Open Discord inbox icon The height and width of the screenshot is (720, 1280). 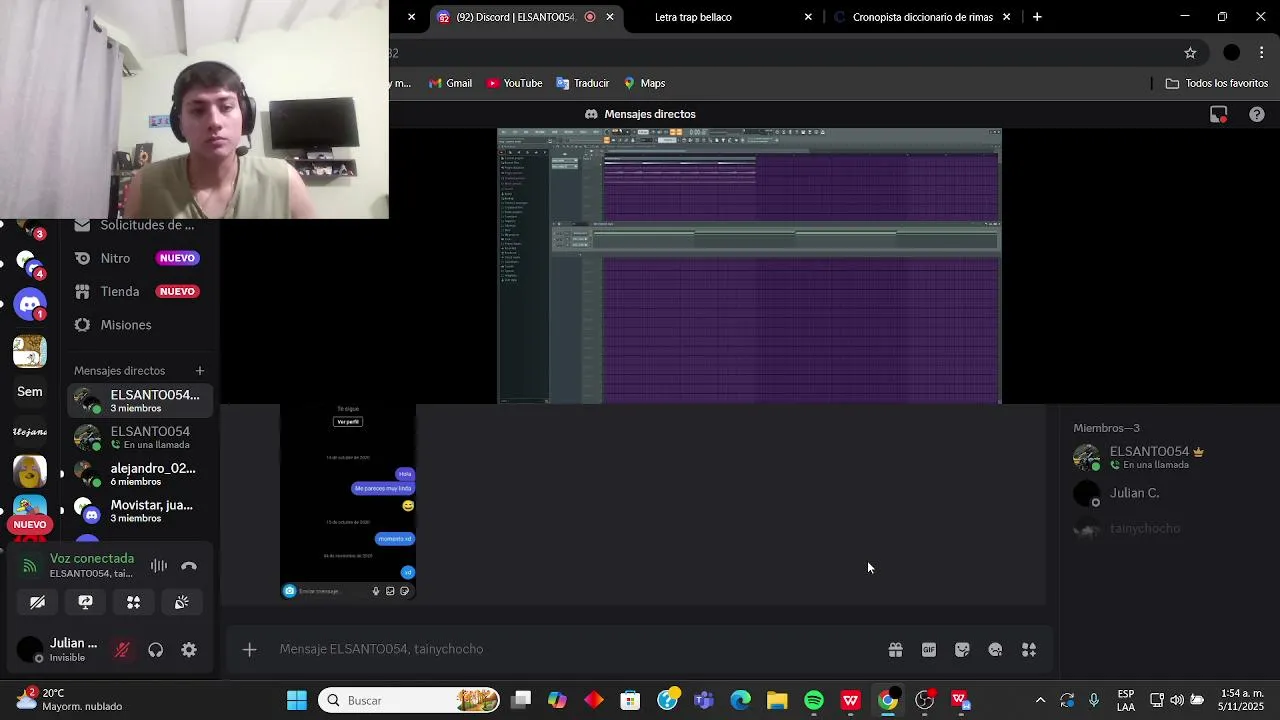[x=1218, y=114]
